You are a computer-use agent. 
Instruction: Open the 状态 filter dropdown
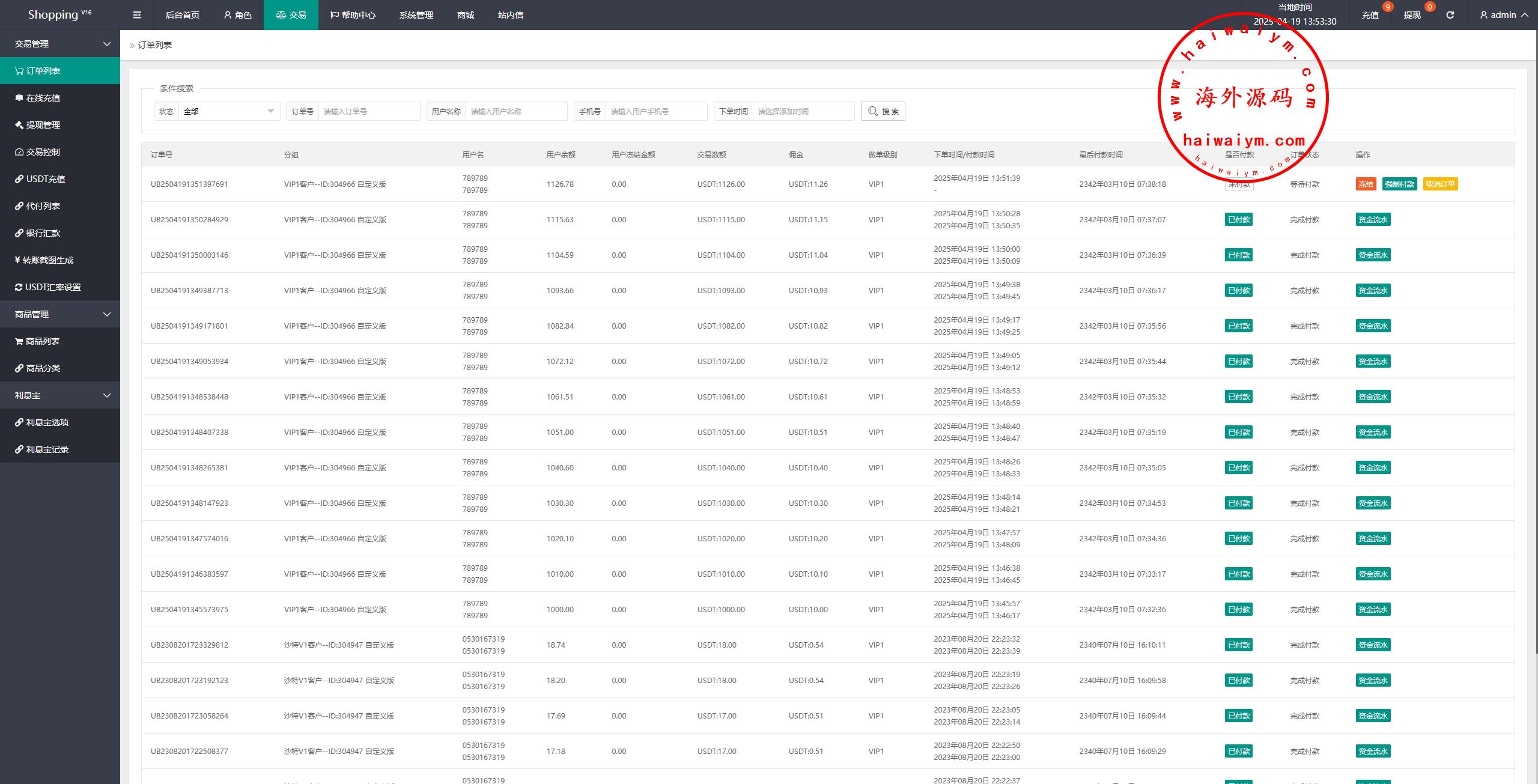click(228, 111)
